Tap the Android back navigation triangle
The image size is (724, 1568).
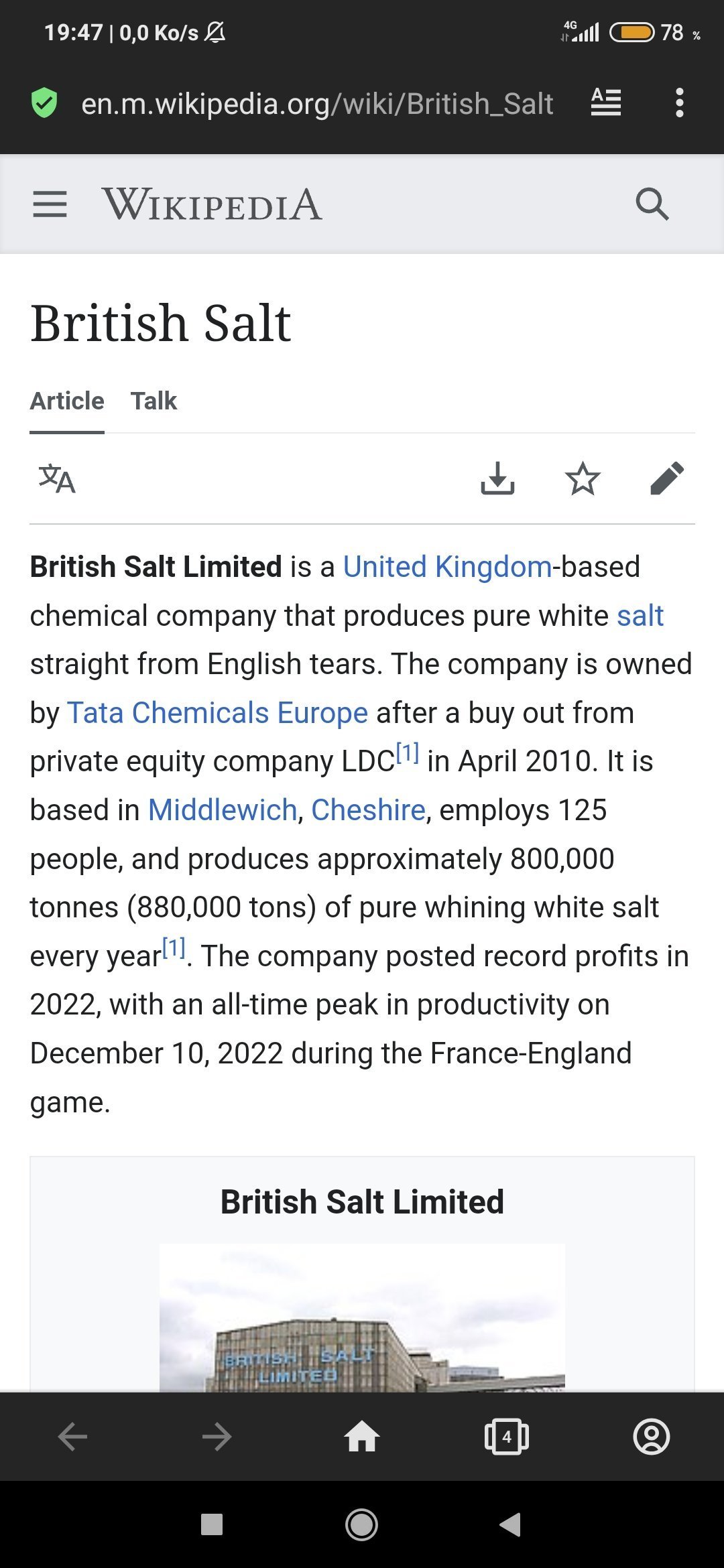(x=510, y=1524)
